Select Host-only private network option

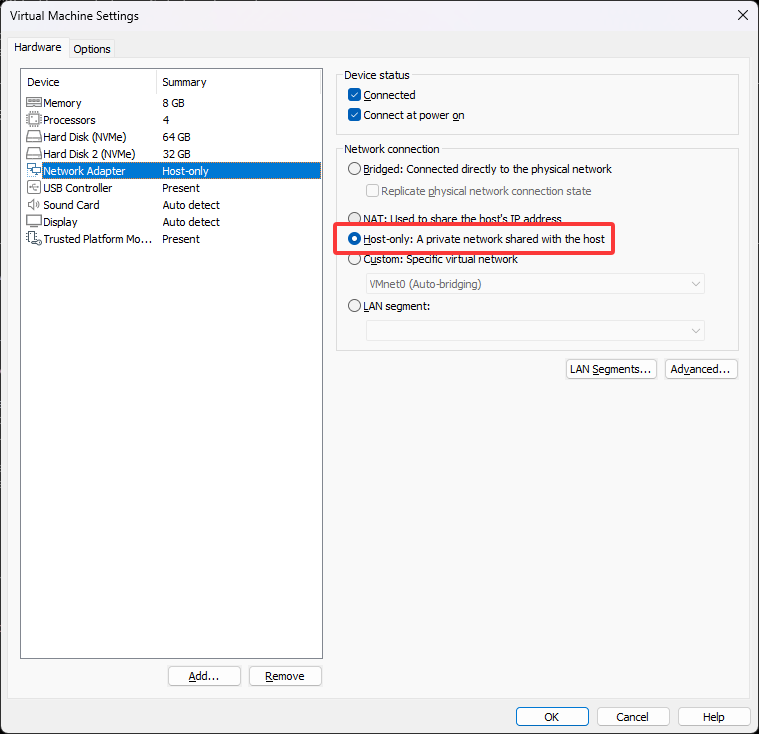[x=354, y=239]
